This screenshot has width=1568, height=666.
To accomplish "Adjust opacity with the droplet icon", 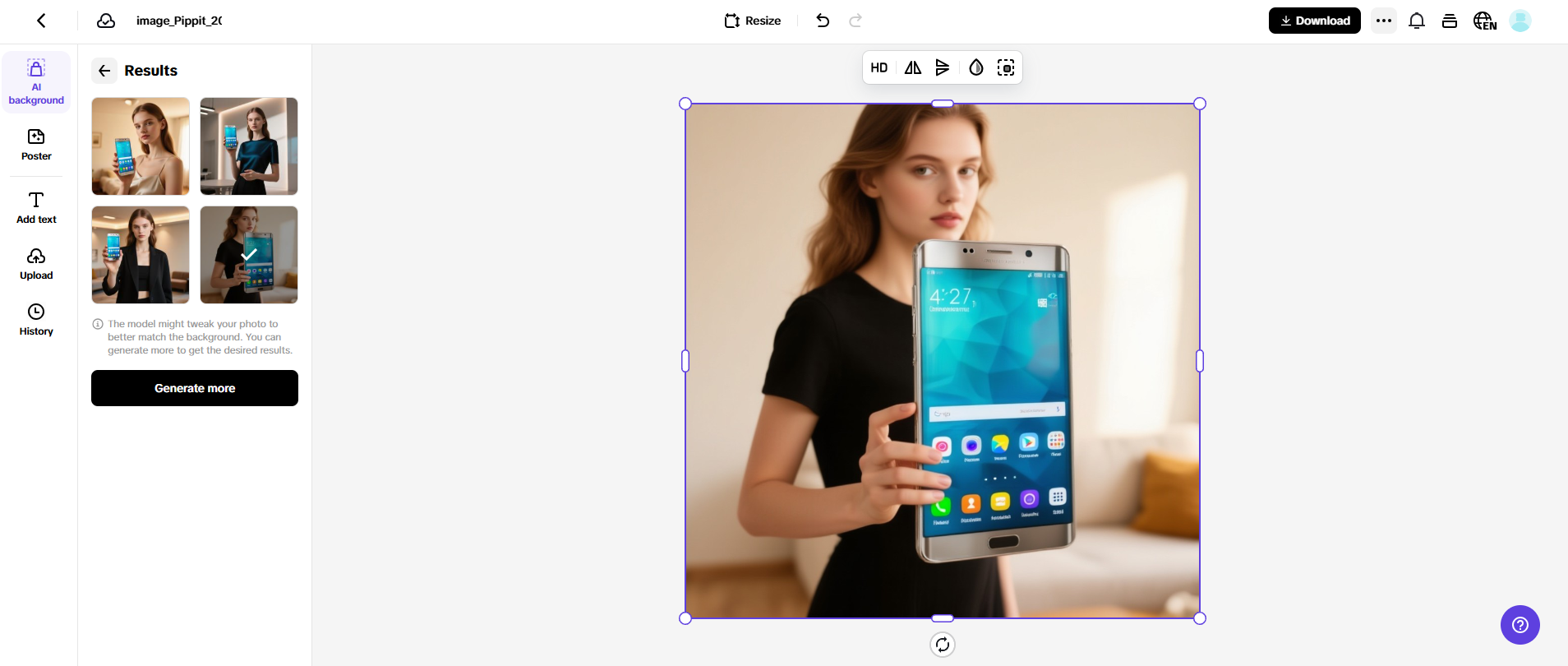I will (976, 67).
